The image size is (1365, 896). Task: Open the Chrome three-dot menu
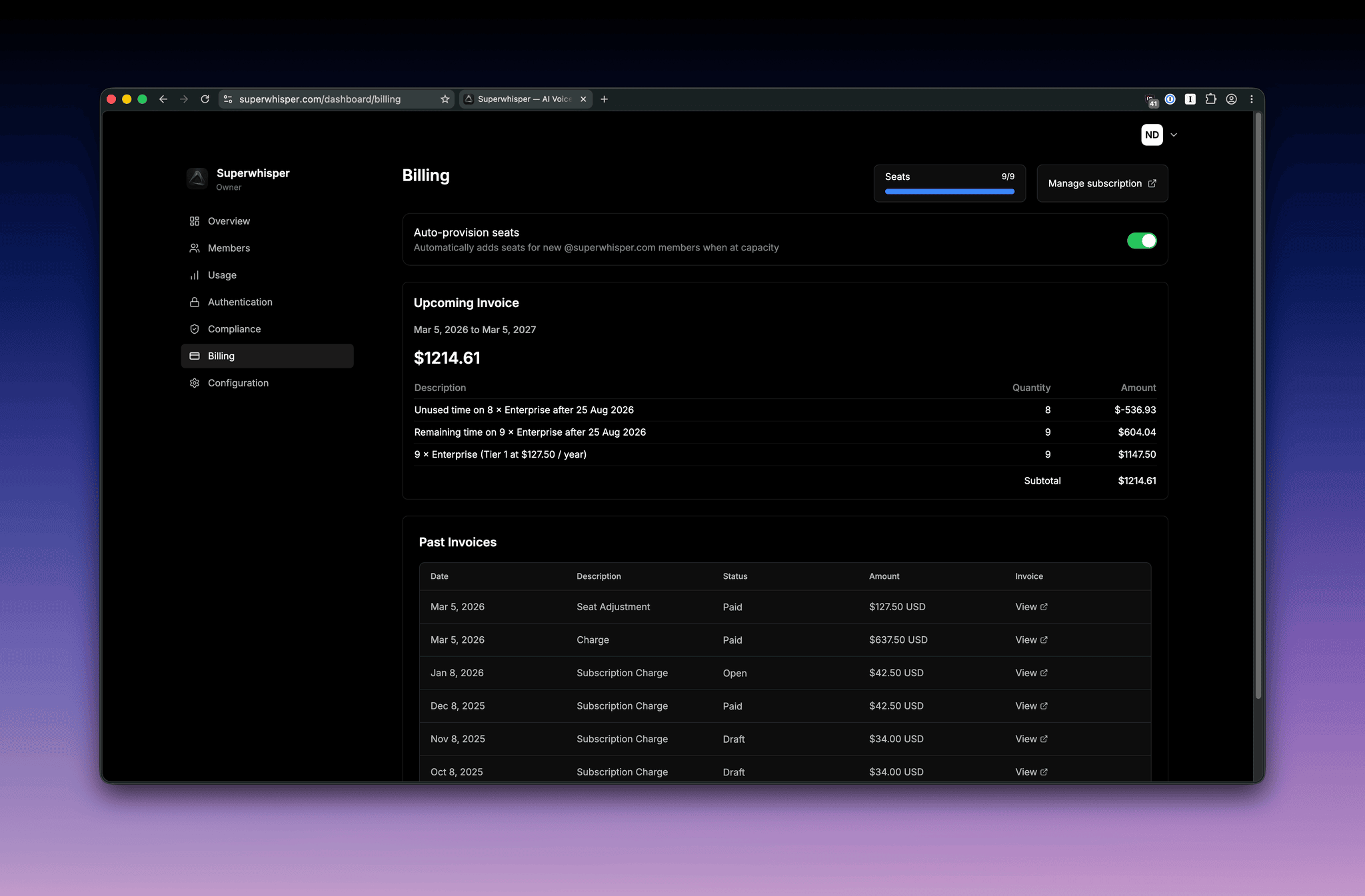1252,99
